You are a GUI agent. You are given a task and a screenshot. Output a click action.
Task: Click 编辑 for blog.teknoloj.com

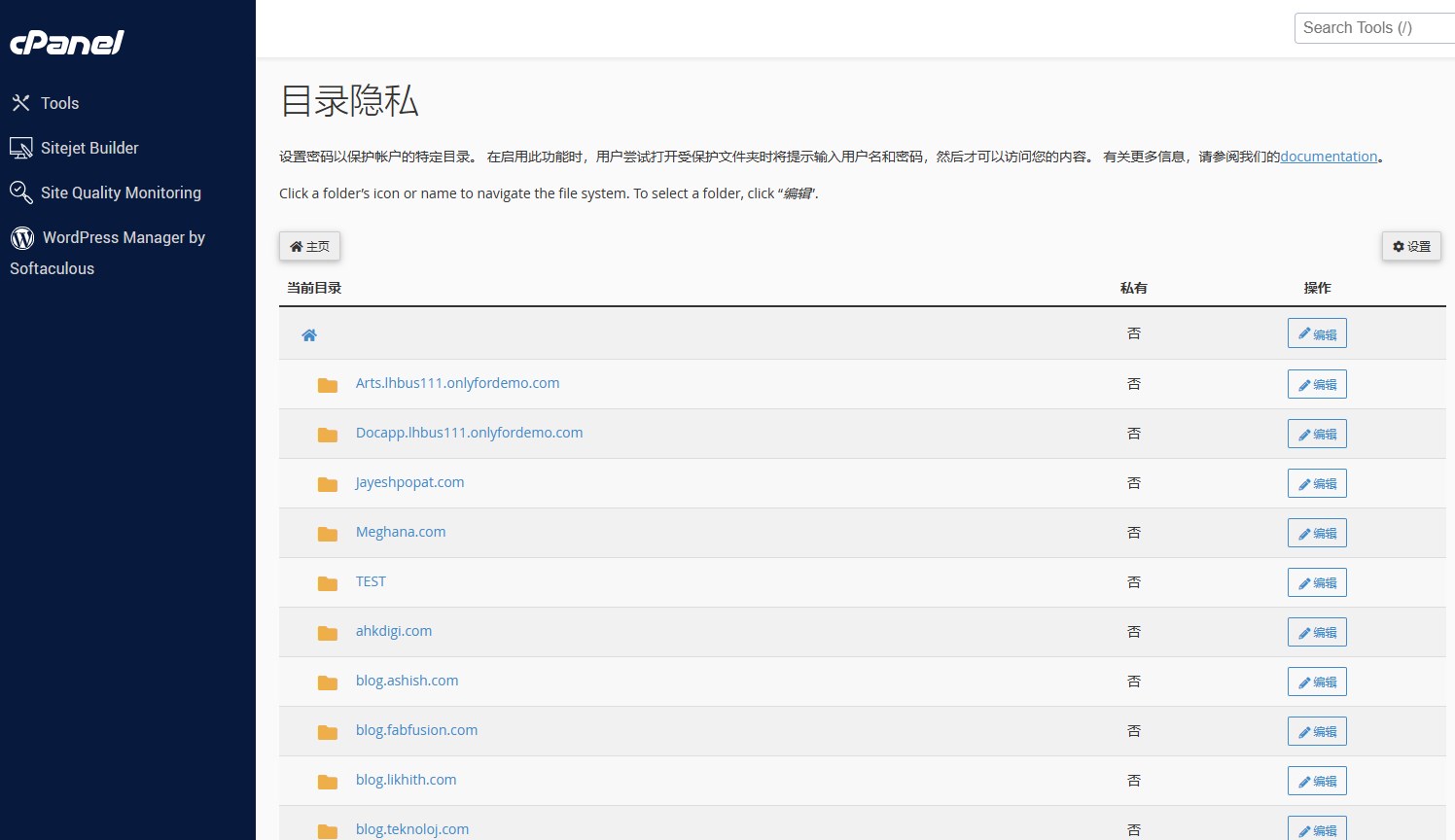[1317, 829]
